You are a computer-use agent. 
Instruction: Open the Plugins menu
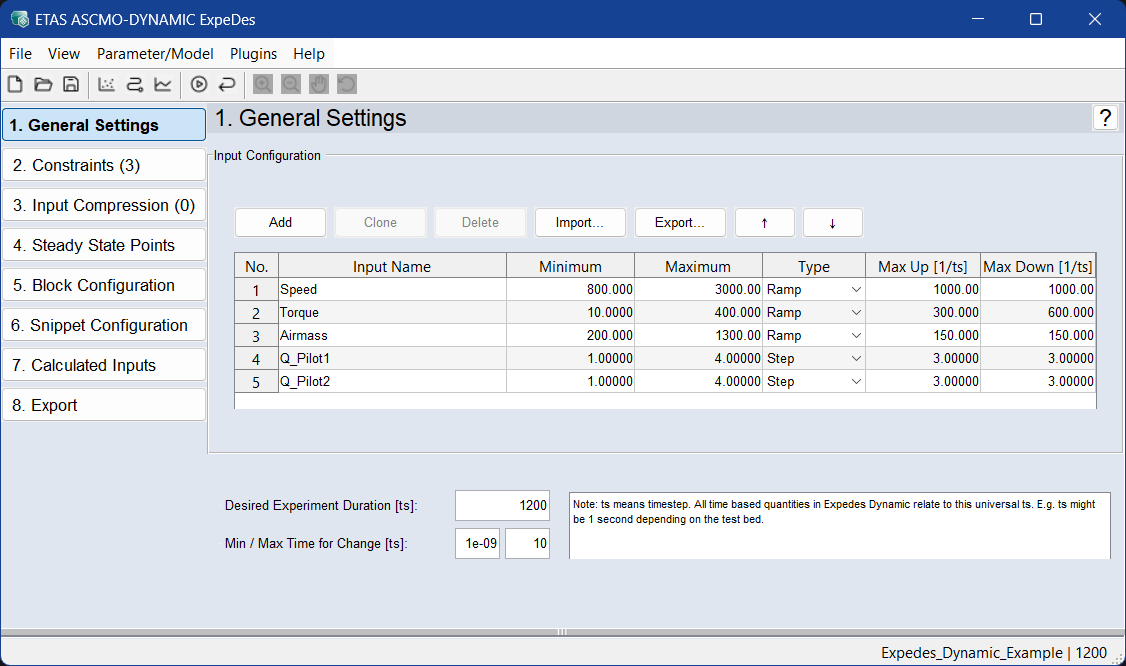pyautogui.click(x=253, y=54)
